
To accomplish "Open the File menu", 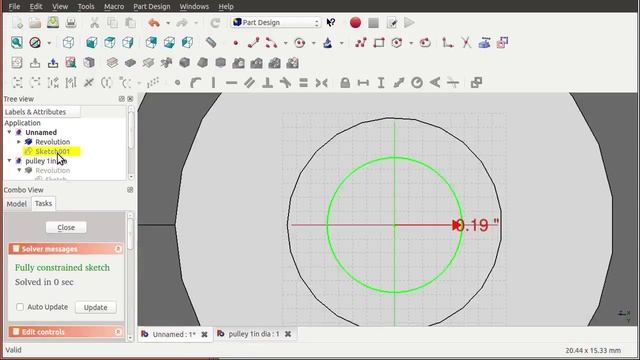I will [x=14, y=7].
